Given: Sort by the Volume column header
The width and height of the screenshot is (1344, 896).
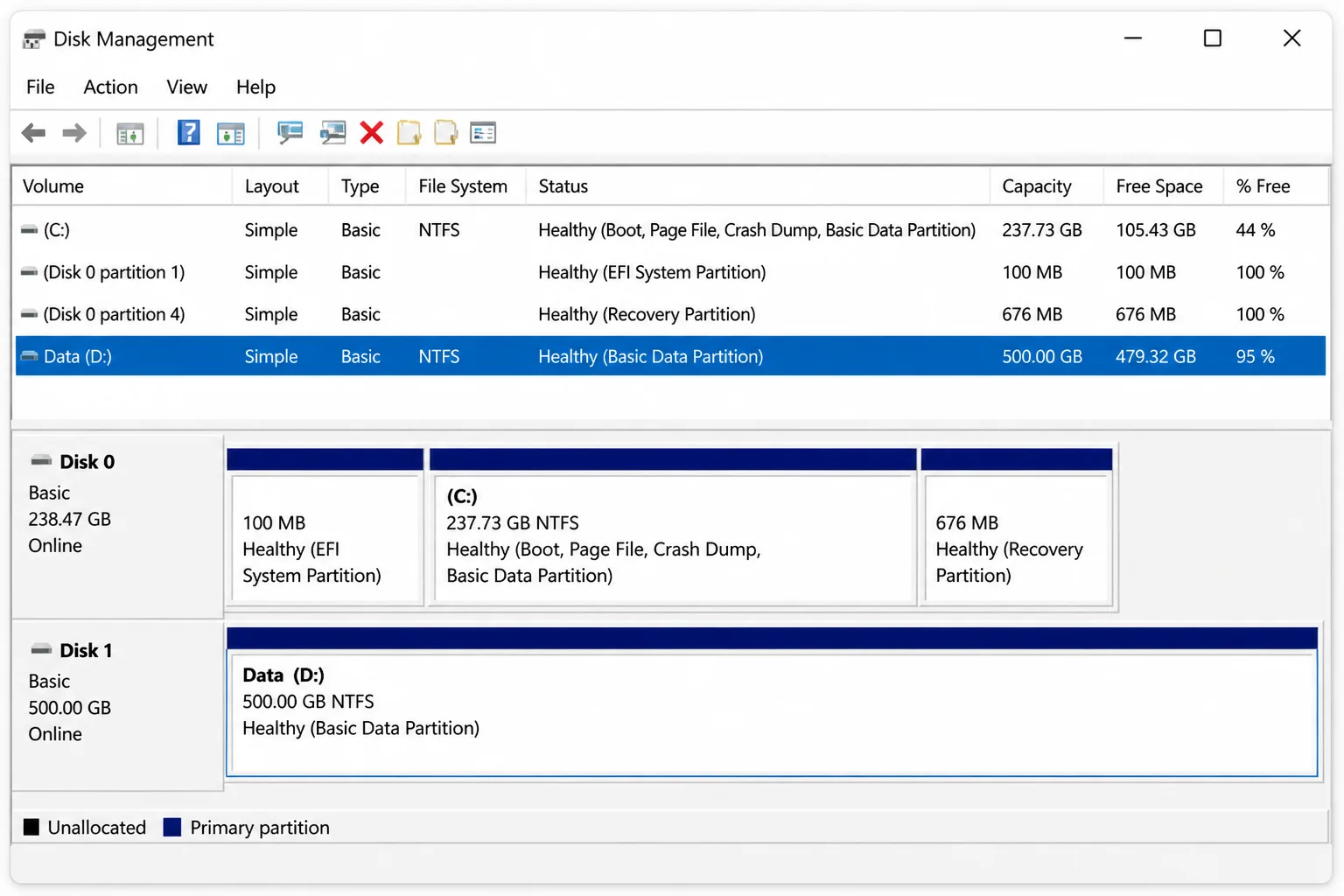Looking at the screenshot, I should click(x=122, y=186).
